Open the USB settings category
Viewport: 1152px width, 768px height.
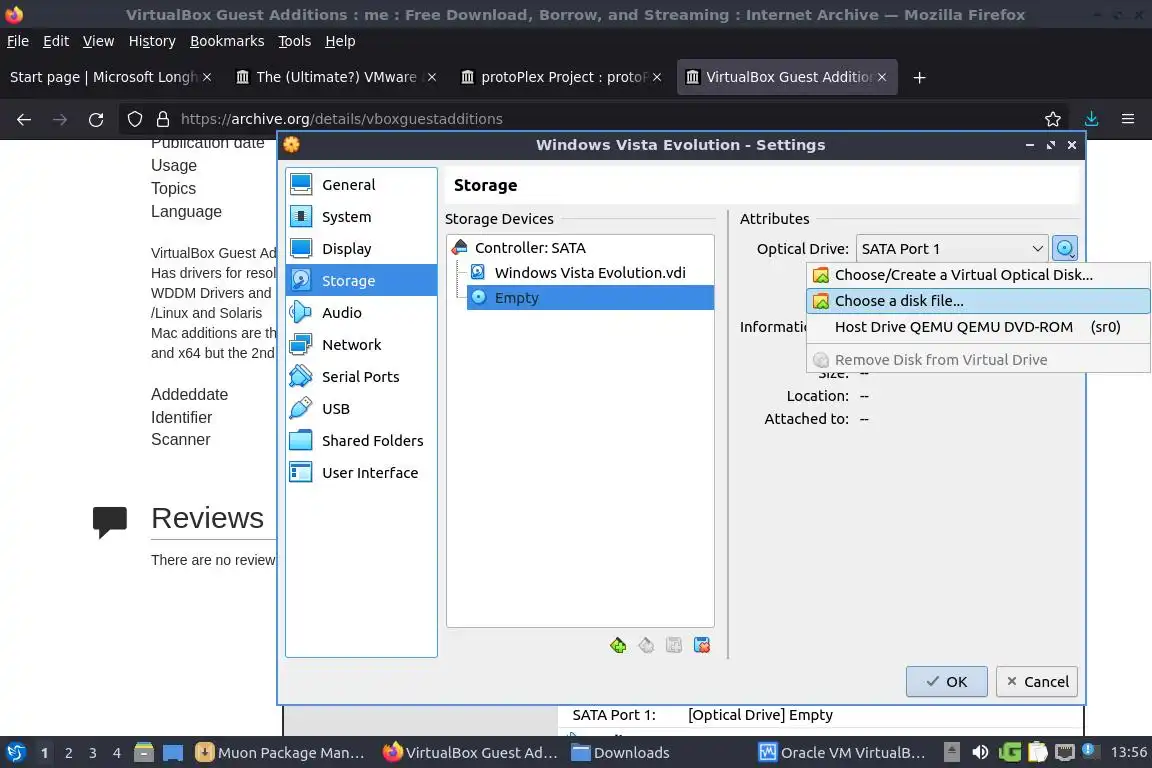pyautogui.click(x=361, y=409)
